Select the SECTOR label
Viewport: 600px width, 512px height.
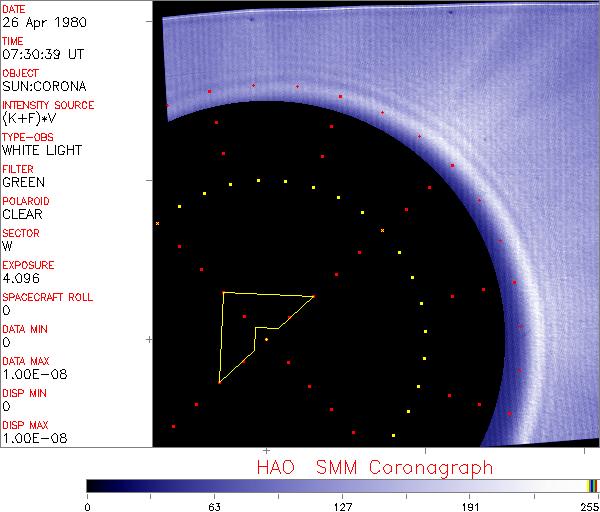tap(21, 233)
